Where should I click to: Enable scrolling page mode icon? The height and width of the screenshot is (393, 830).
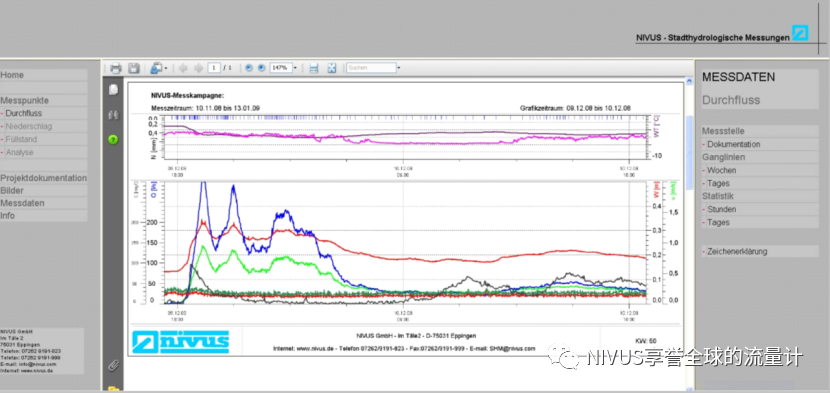point(314,68)
